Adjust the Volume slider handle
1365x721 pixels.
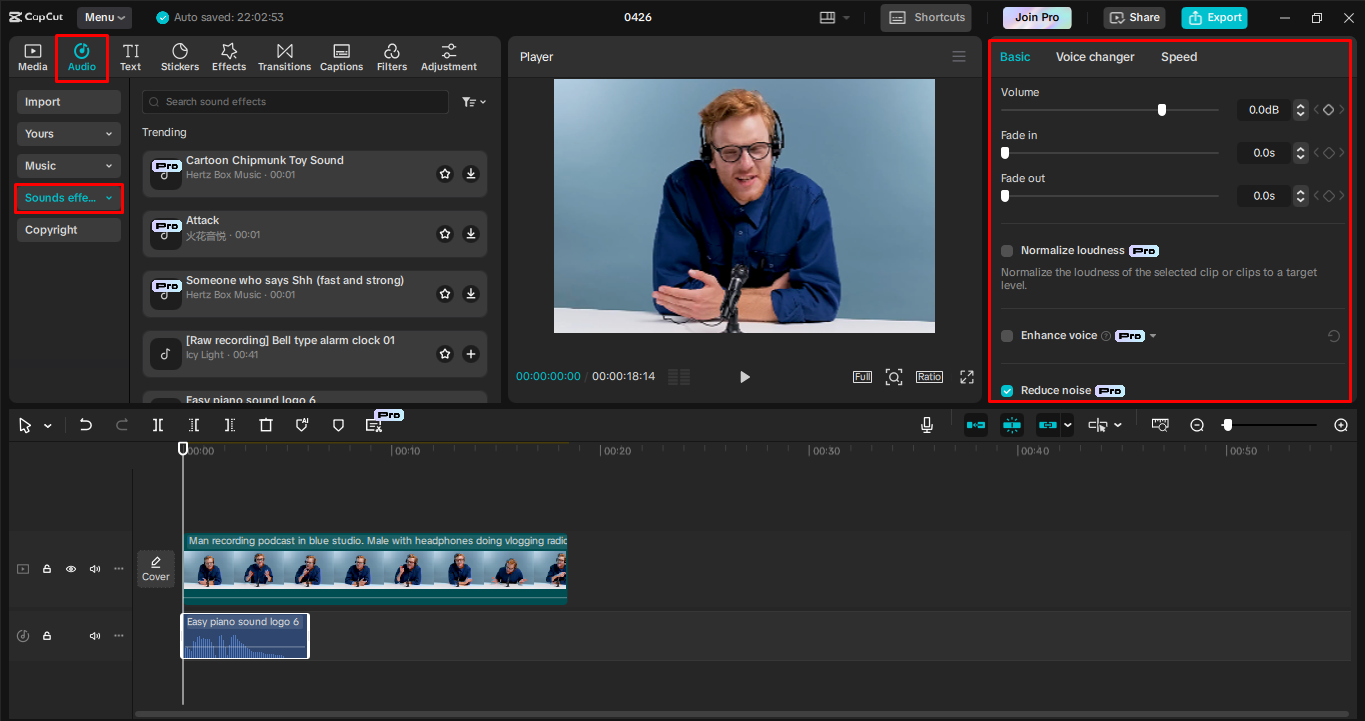click(1161, 110)
